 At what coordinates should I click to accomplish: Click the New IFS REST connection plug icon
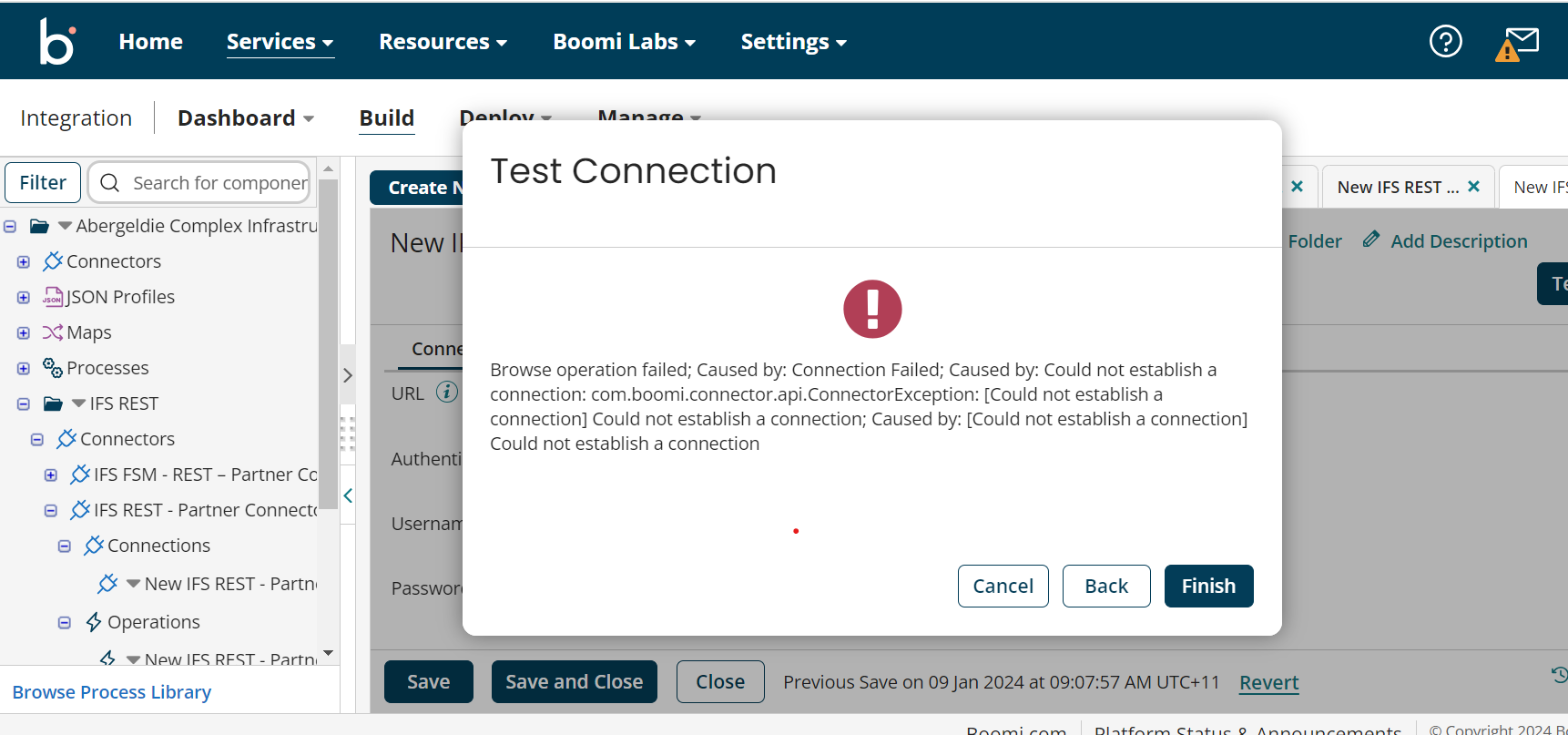click(107, 584)
